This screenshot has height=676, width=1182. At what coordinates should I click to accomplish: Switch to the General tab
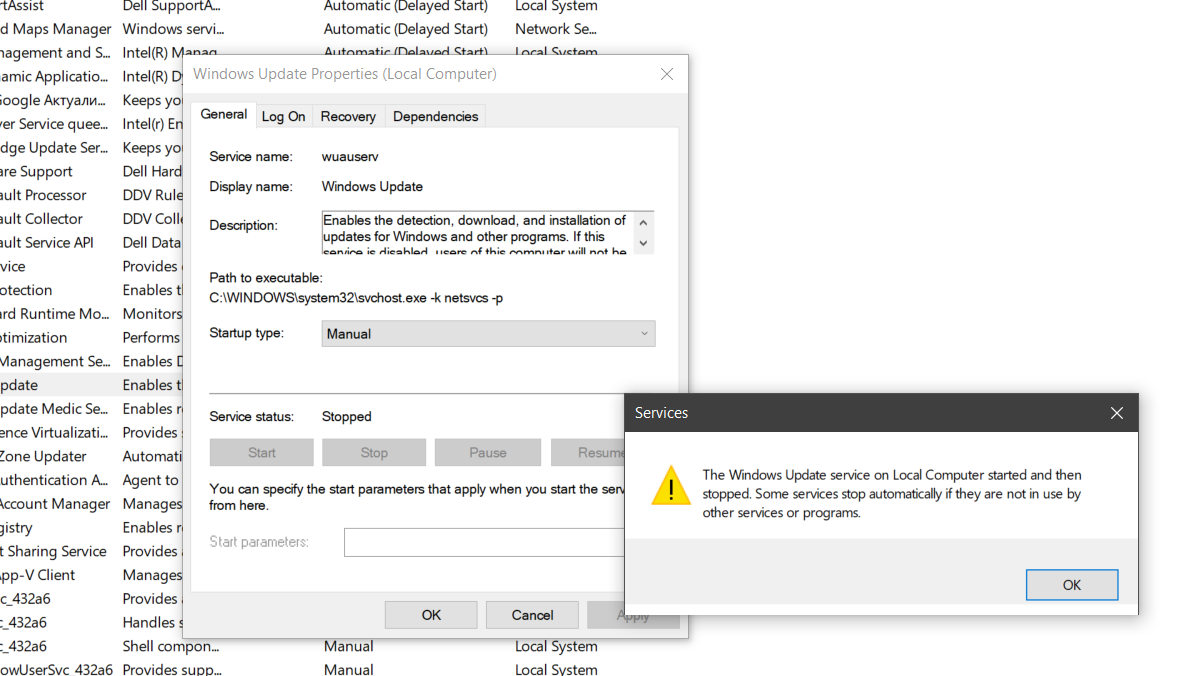click(223, 115)
